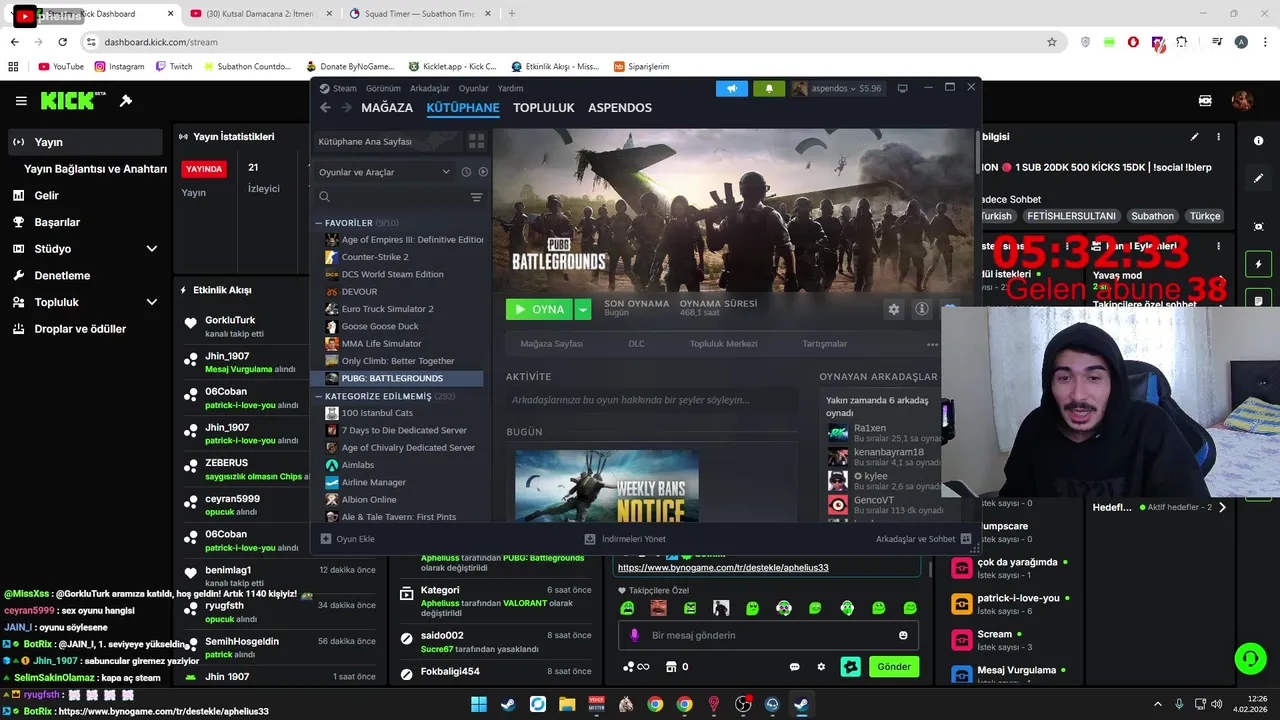The height and width of the screenshot is (720, 1280).
Task: Open the Görünüm menu
Action: point(383,88)
